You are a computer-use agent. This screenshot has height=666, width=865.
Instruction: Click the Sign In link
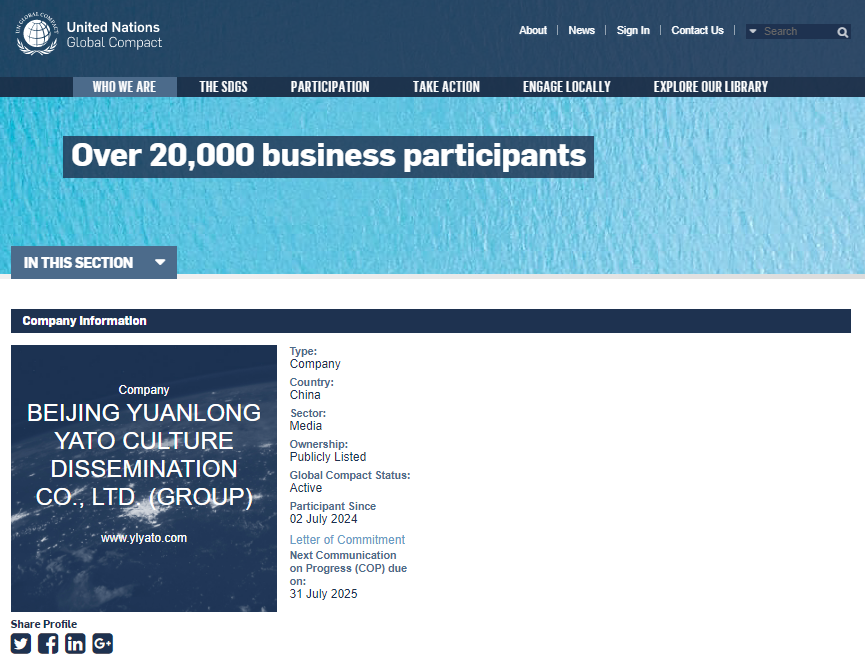(633, 30)
